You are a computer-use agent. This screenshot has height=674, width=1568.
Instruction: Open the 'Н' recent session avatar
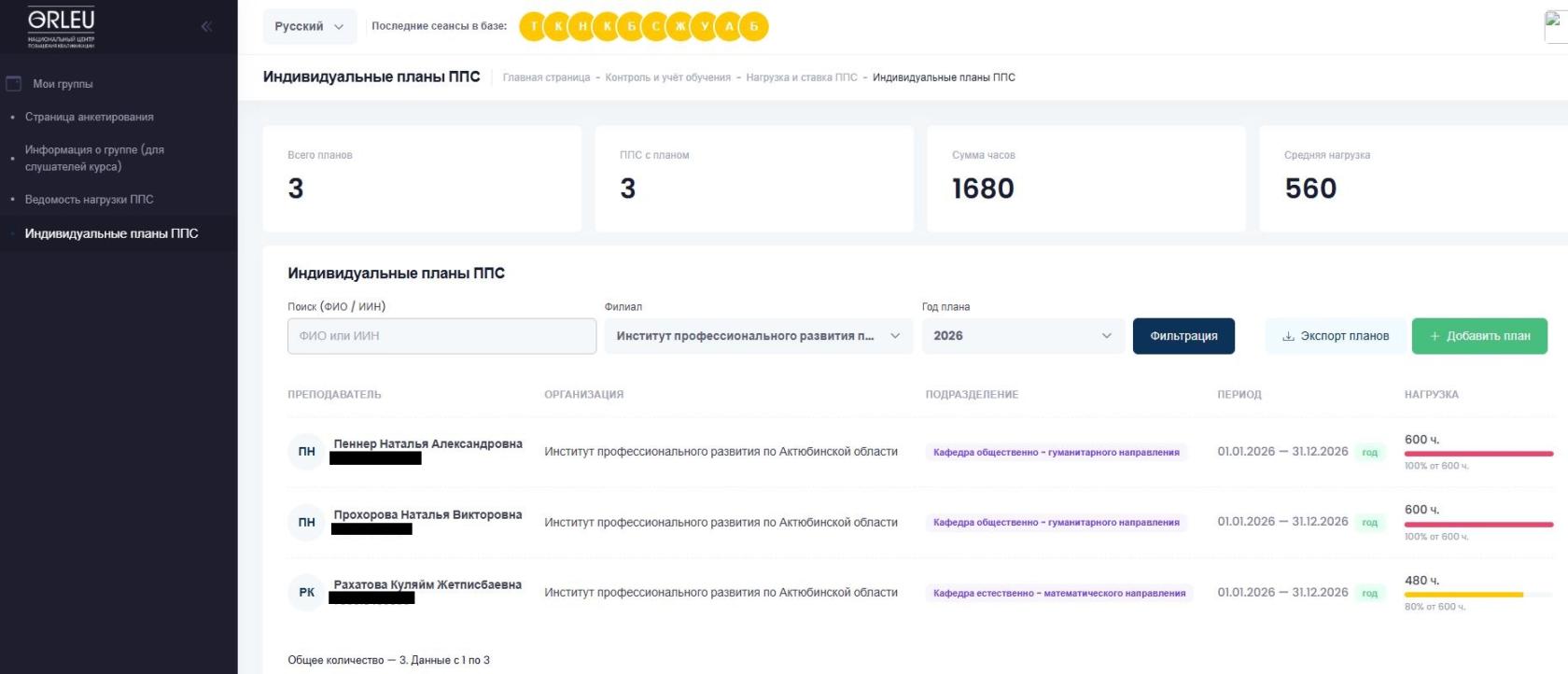coord(582,26)
